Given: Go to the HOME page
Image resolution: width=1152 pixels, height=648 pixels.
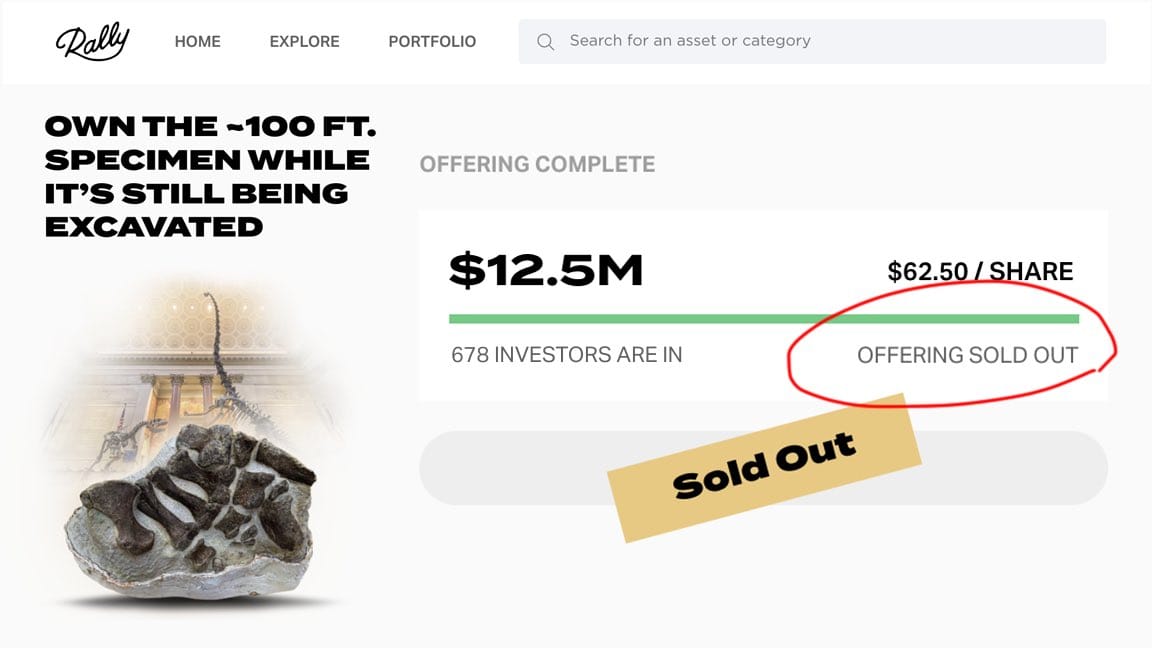Looking at the screenshot, I should (x=197, y=42).
